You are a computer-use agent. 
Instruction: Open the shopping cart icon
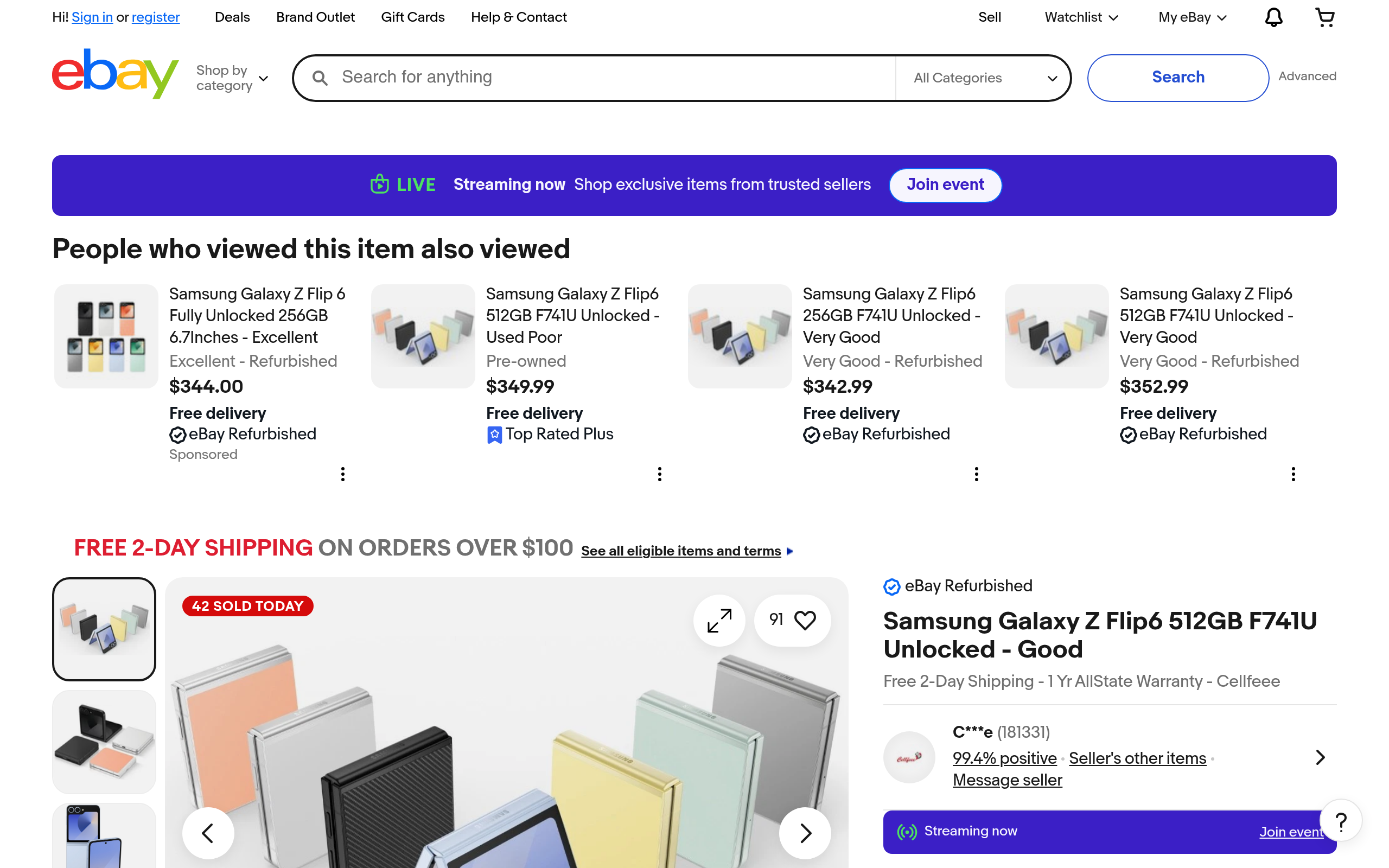tap(1324, 18)
